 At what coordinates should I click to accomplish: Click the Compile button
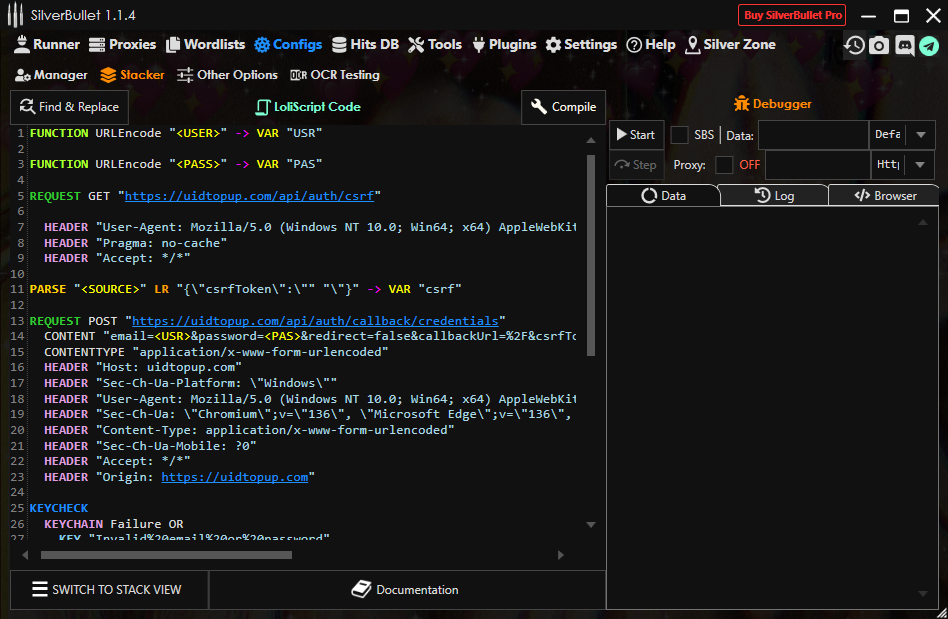563,107
